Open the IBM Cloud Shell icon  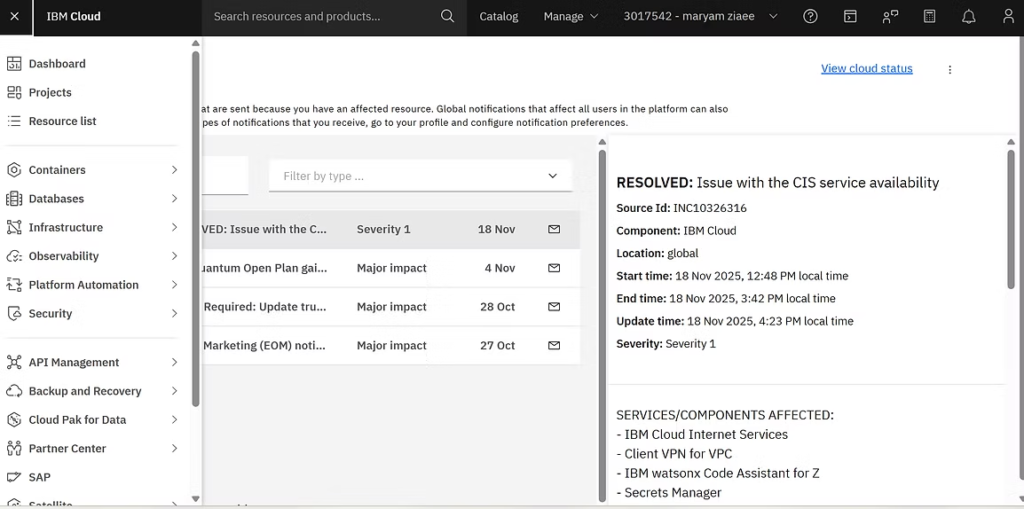[850, 16]
